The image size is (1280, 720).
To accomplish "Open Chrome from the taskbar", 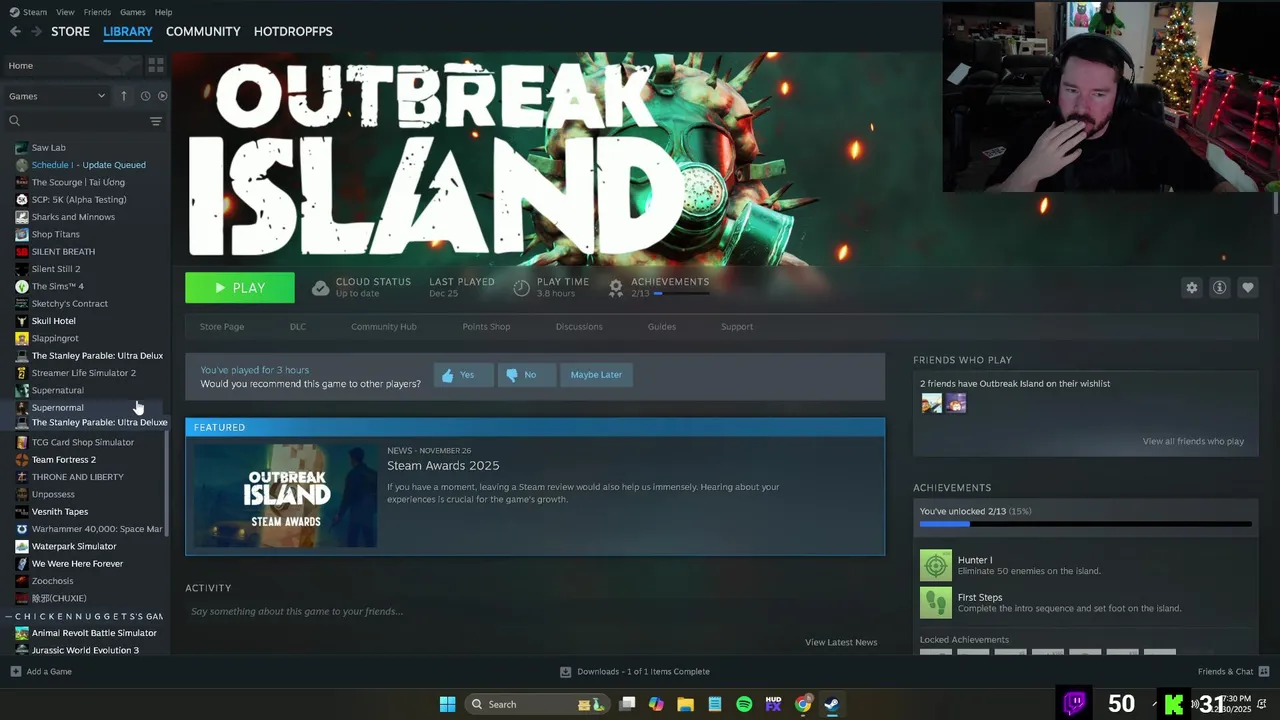I will (x=803, y=704).
